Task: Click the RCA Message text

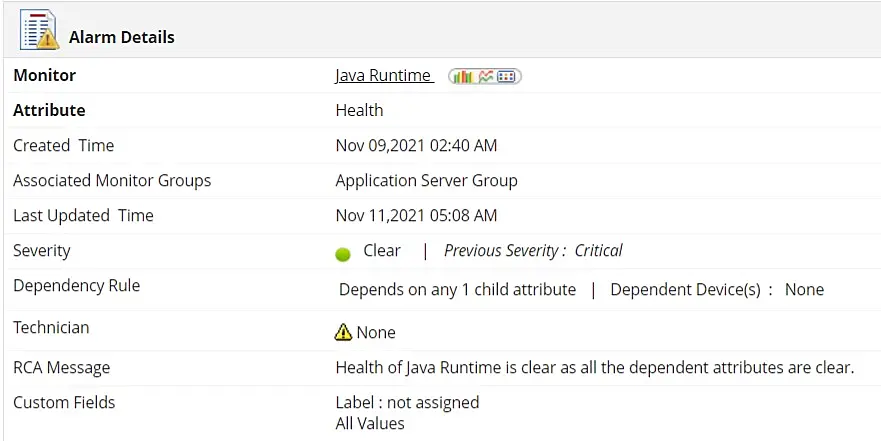Action: 595,368
